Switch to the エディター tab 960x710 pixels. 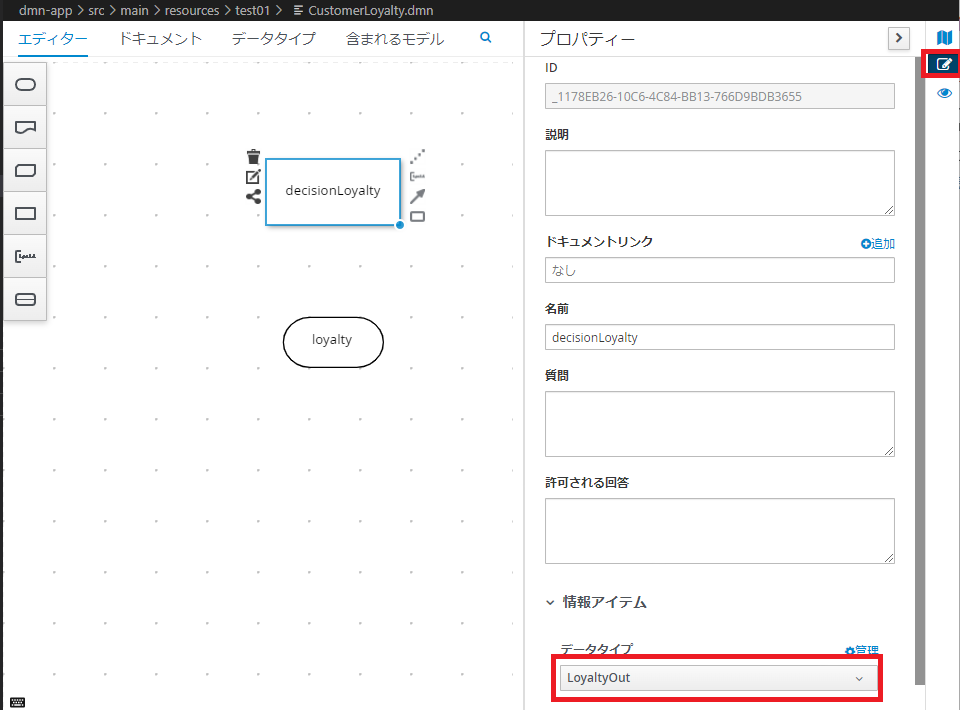[x=53, y=39]
